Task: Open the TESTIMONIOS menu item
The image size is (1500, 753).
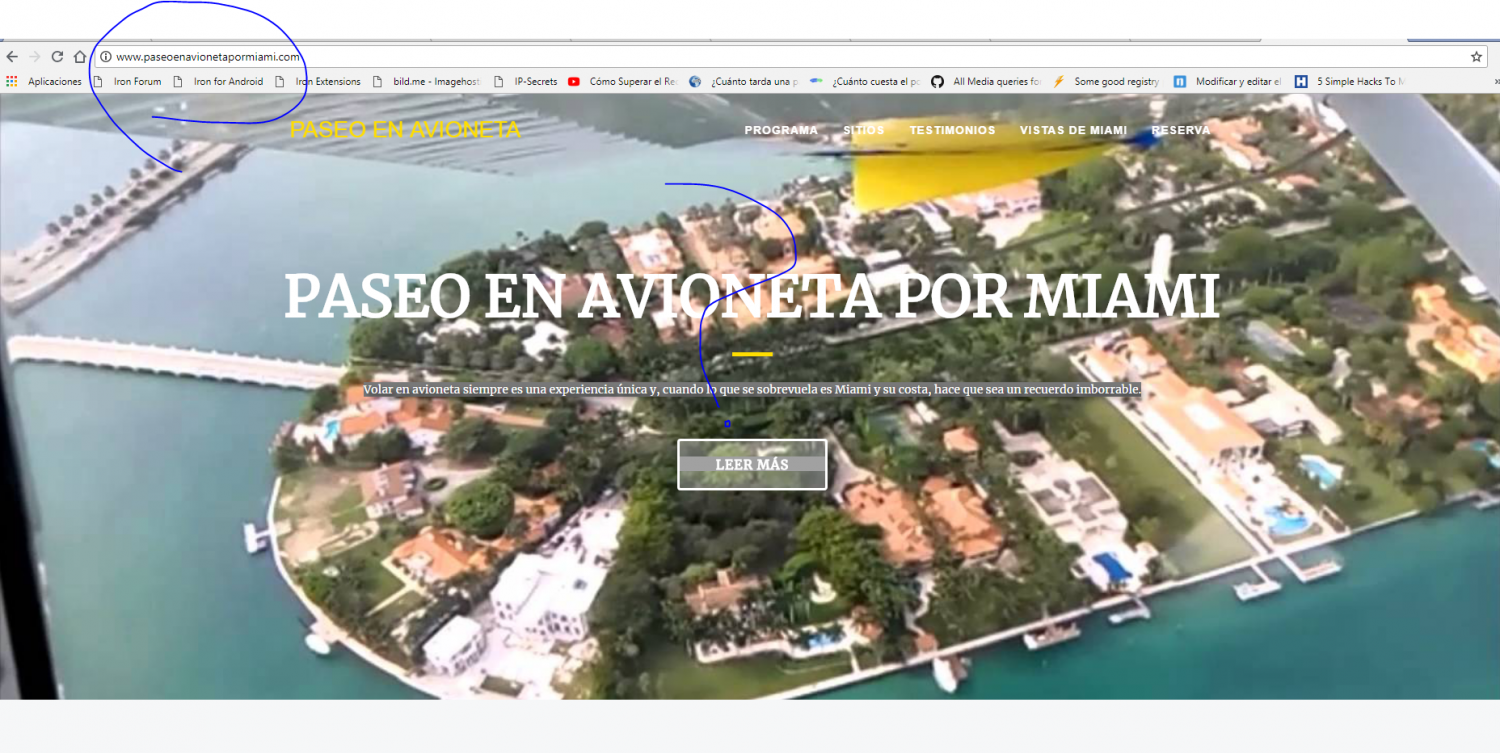Action: (952, 130)
